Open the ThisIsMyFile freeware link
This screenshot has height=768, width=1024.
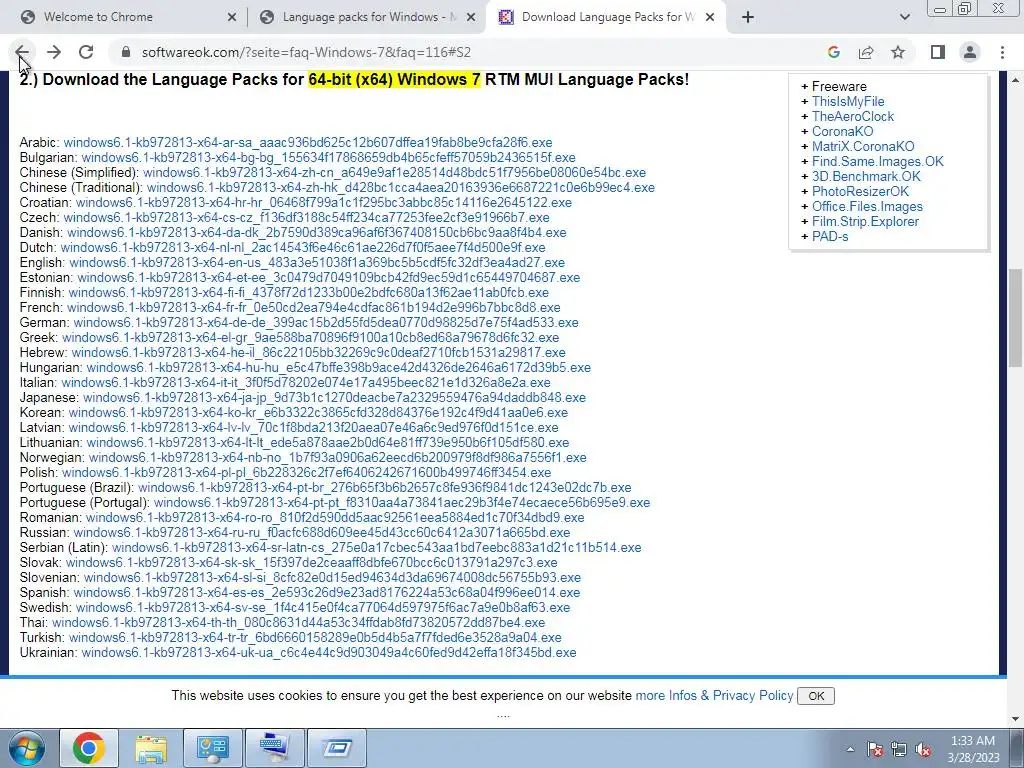click(x=848, y=101)
